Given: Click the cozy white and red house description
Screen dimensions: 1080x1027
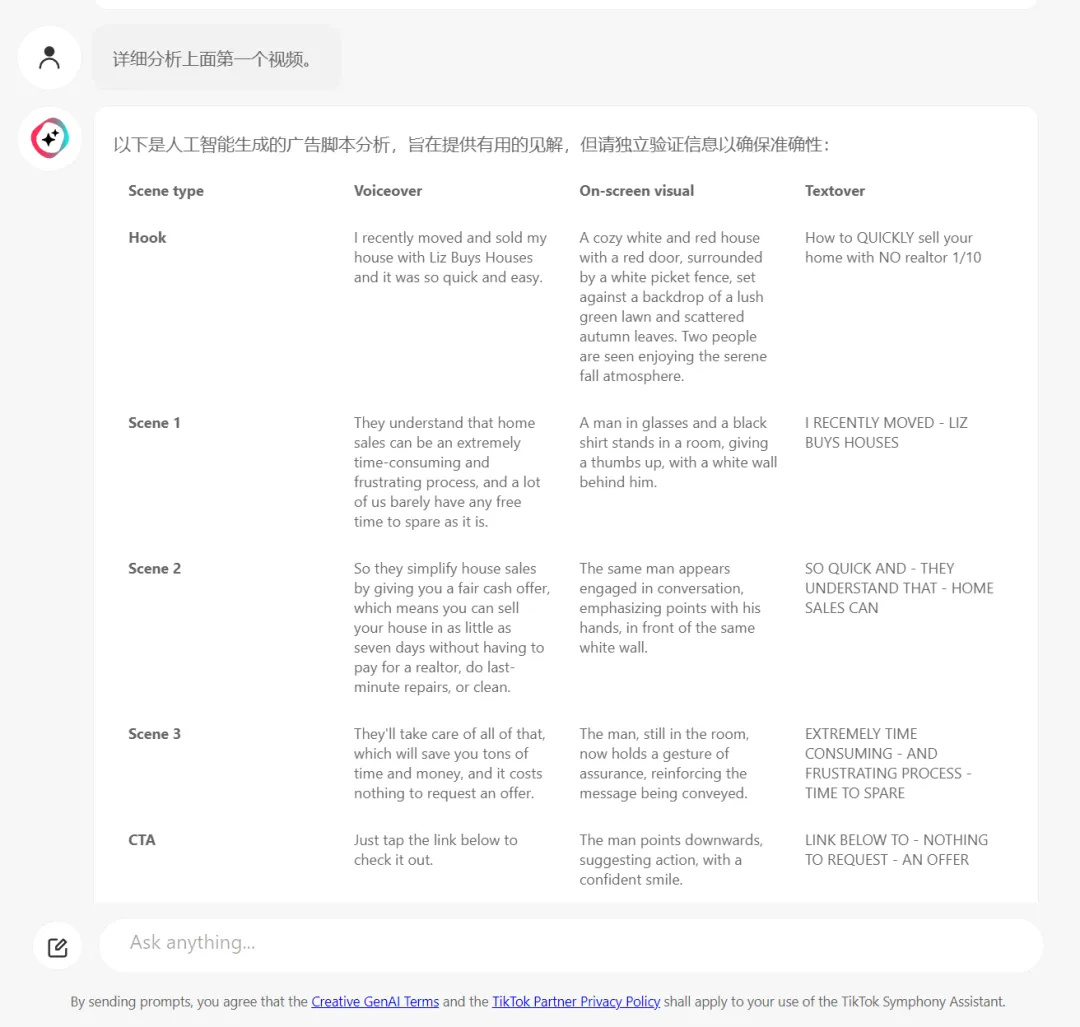Looking at the screenshot, I should [673, 307].
